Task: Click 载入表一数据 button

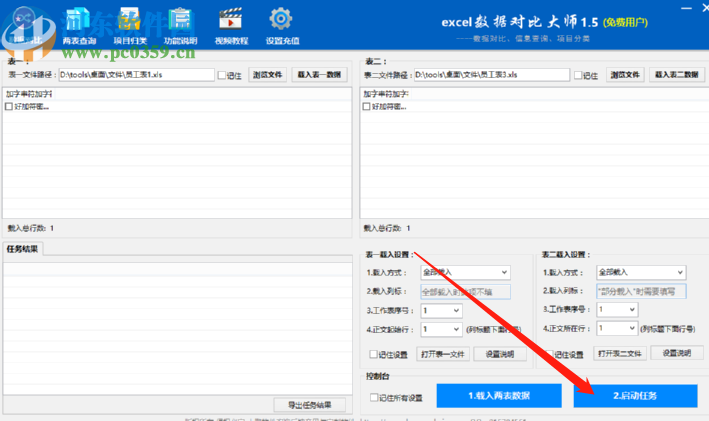Action: pos(319,75)
